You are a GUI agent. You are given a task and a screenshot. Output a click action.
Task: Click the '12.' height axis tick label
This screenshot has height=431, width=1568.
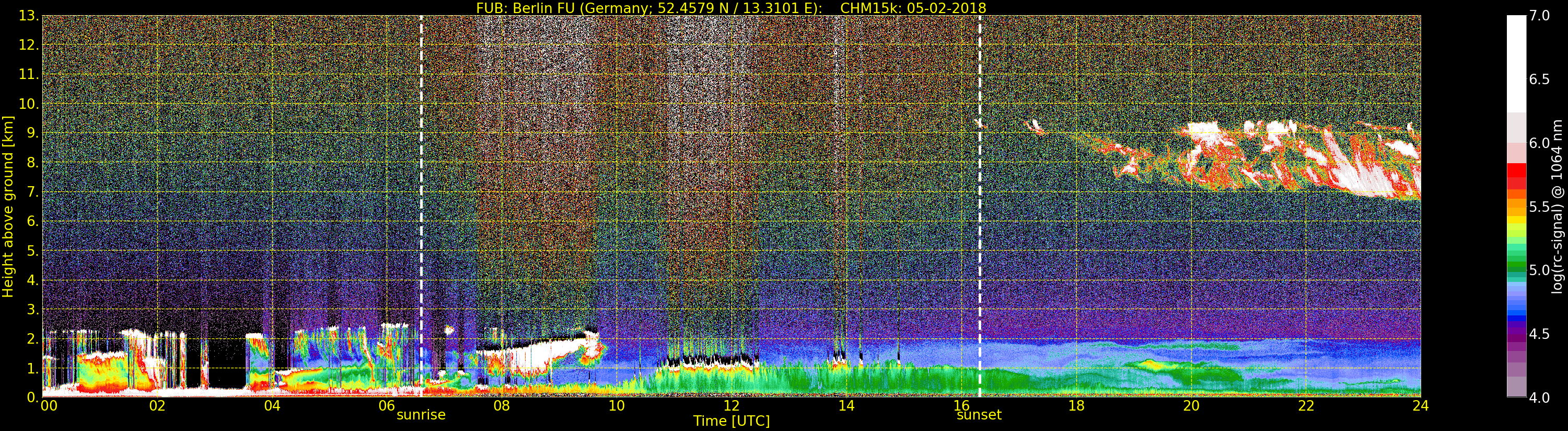pyautogui.click(x=28, y=45)
